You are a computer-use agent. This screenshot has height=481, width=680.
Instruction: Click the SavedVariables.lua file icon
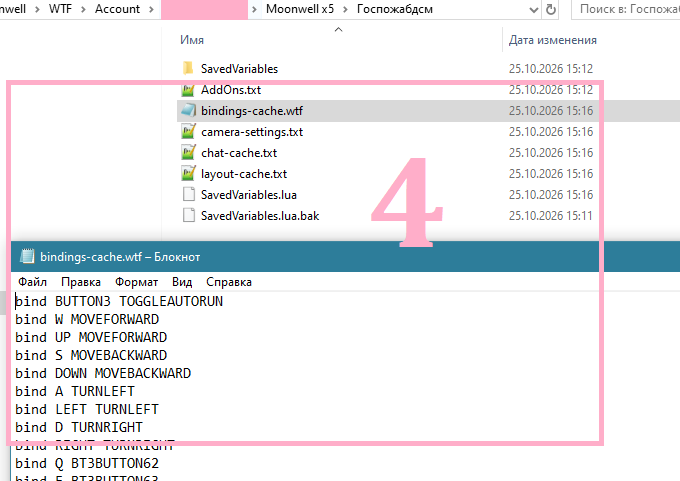tap(189, 195)
